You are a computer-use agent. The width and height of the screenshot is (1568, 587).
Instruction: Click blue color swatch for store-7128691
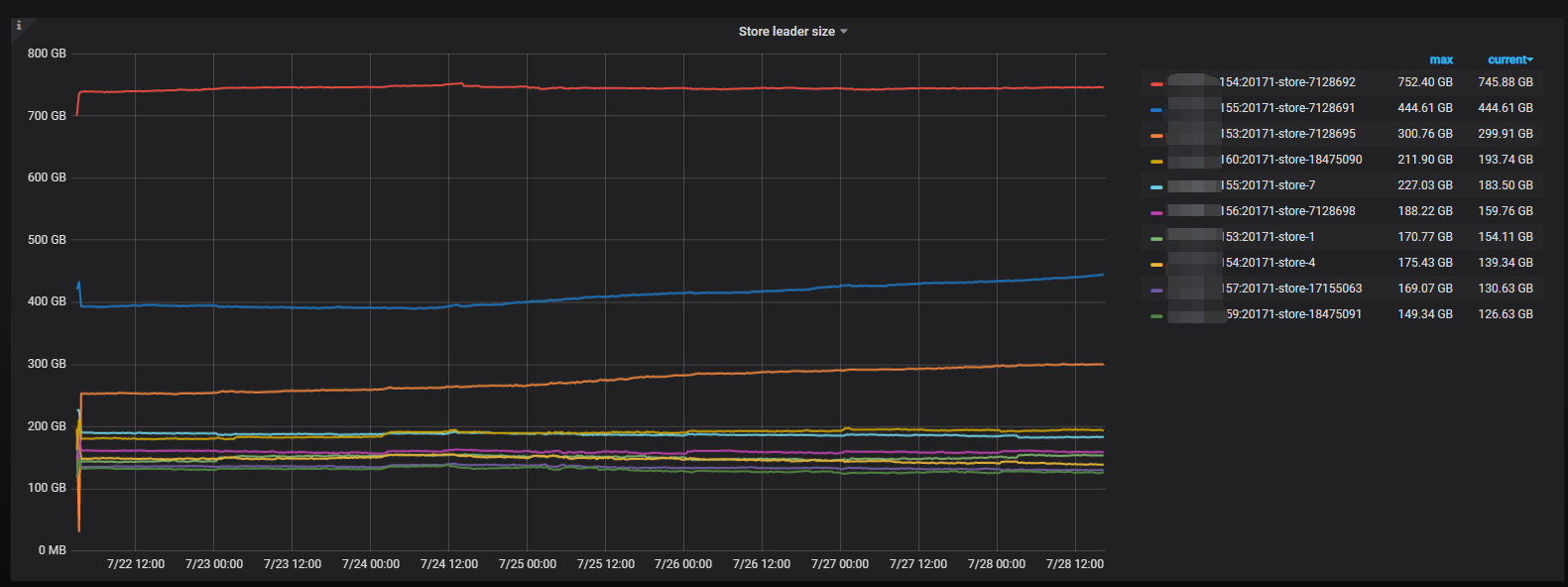[x=1156, y=109]
